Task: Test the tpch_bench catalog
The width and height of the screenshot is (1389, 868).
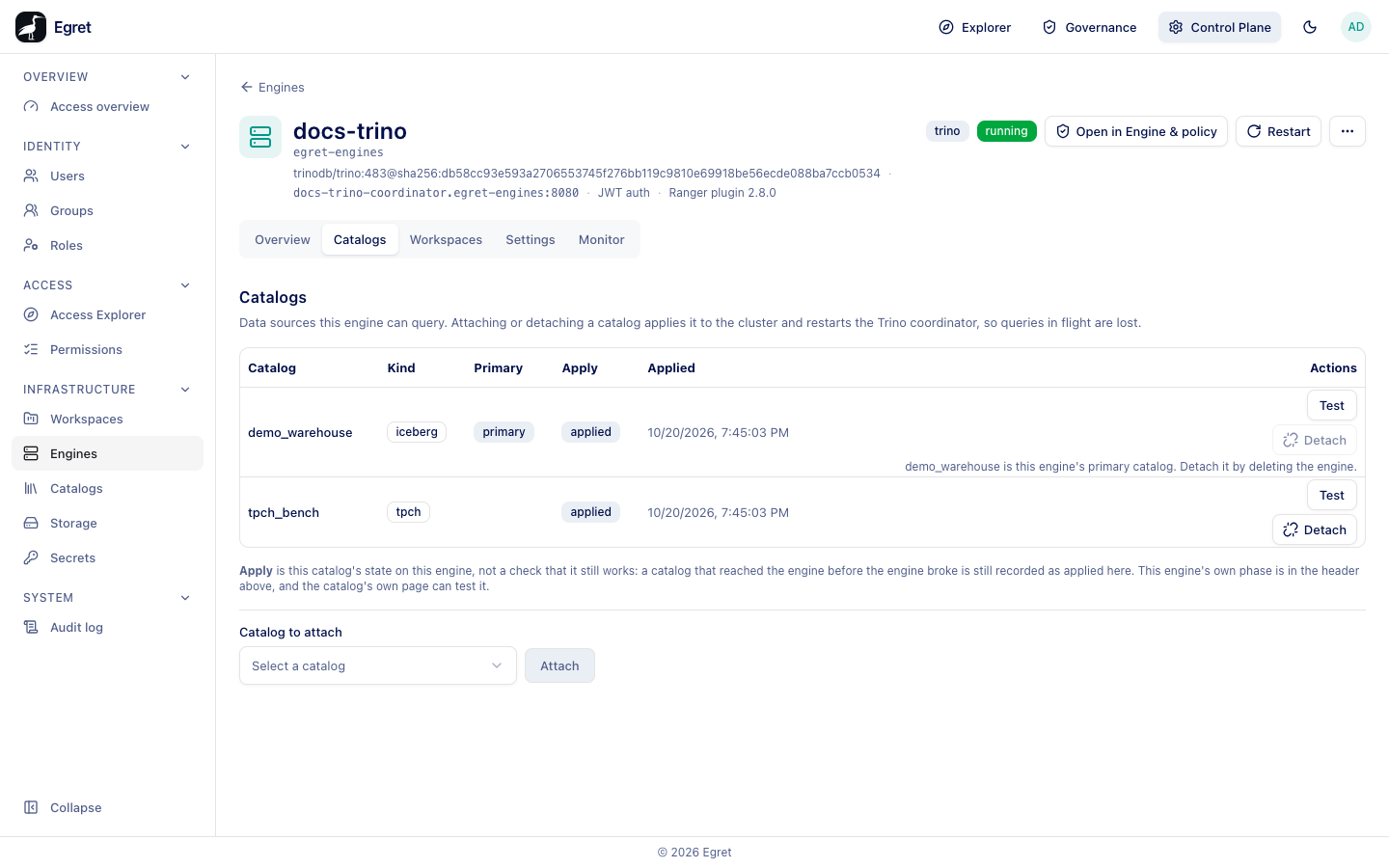Action: point(1332,496)
